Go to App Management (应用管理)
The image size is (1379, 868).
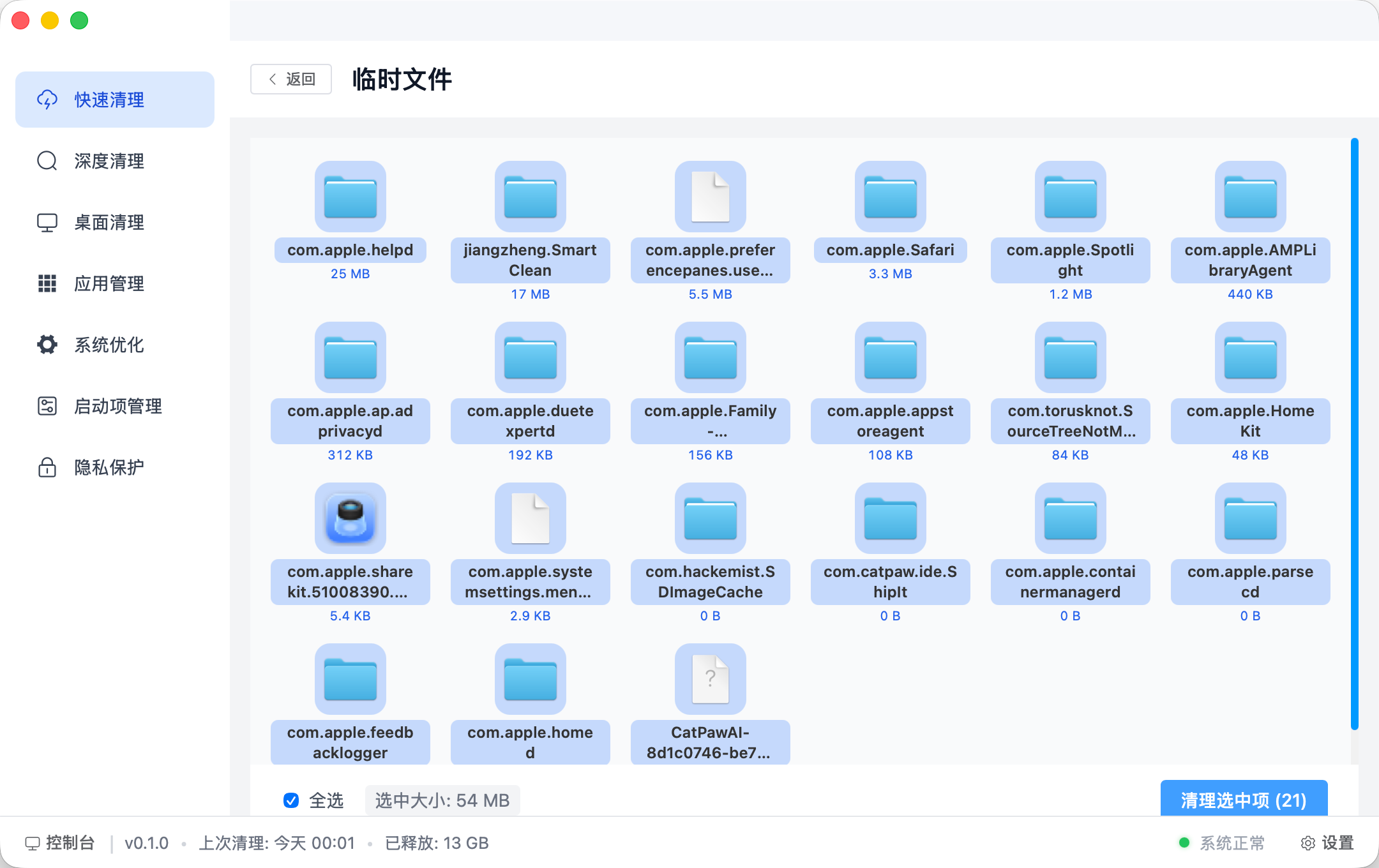click(x=109, y=283)
